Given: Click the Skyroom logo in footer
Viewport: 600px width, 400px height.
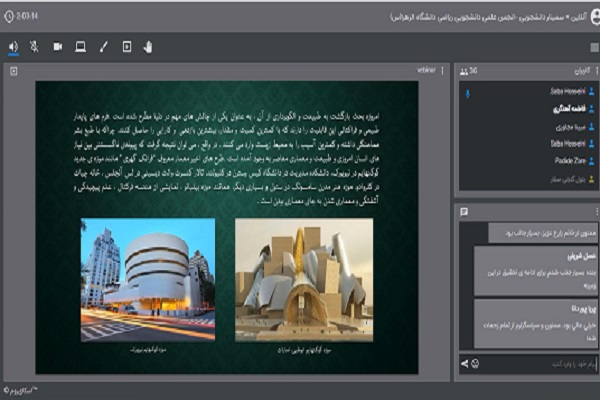Looking at the screenshot, I should click(21, 391).
